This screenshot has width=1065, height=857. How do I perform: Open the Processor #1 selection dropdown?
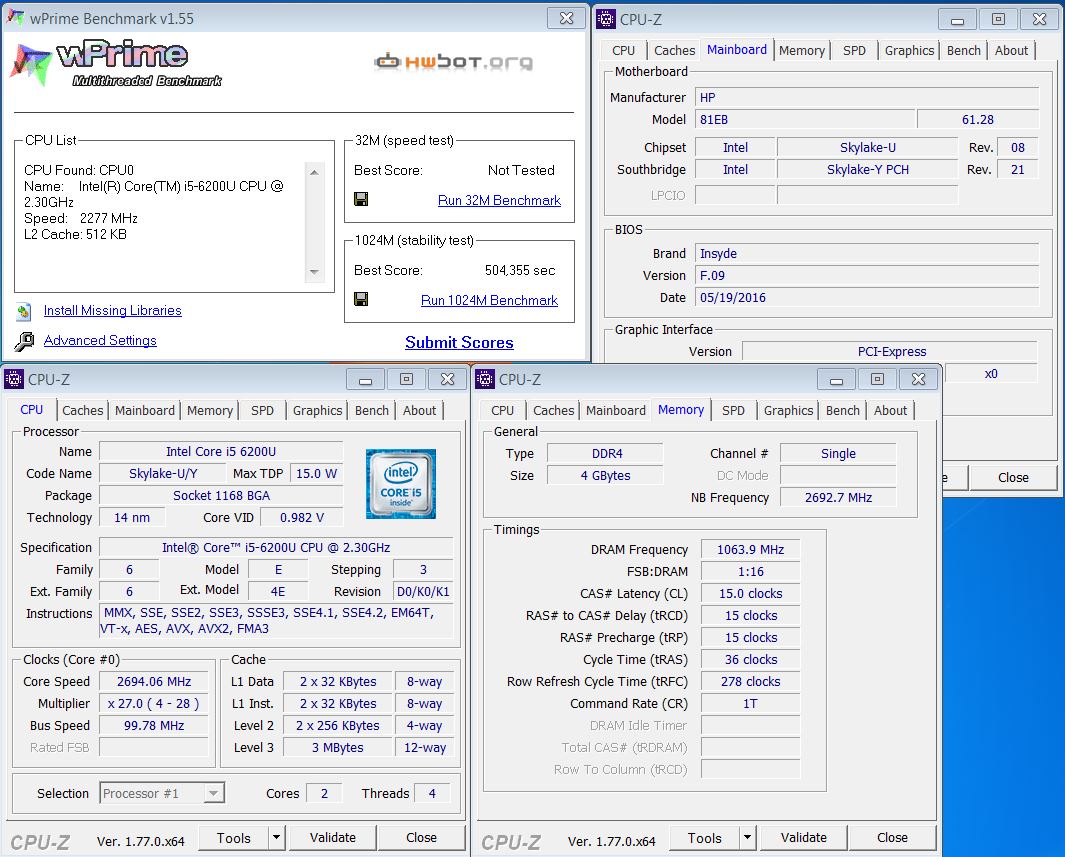(213, 793)
